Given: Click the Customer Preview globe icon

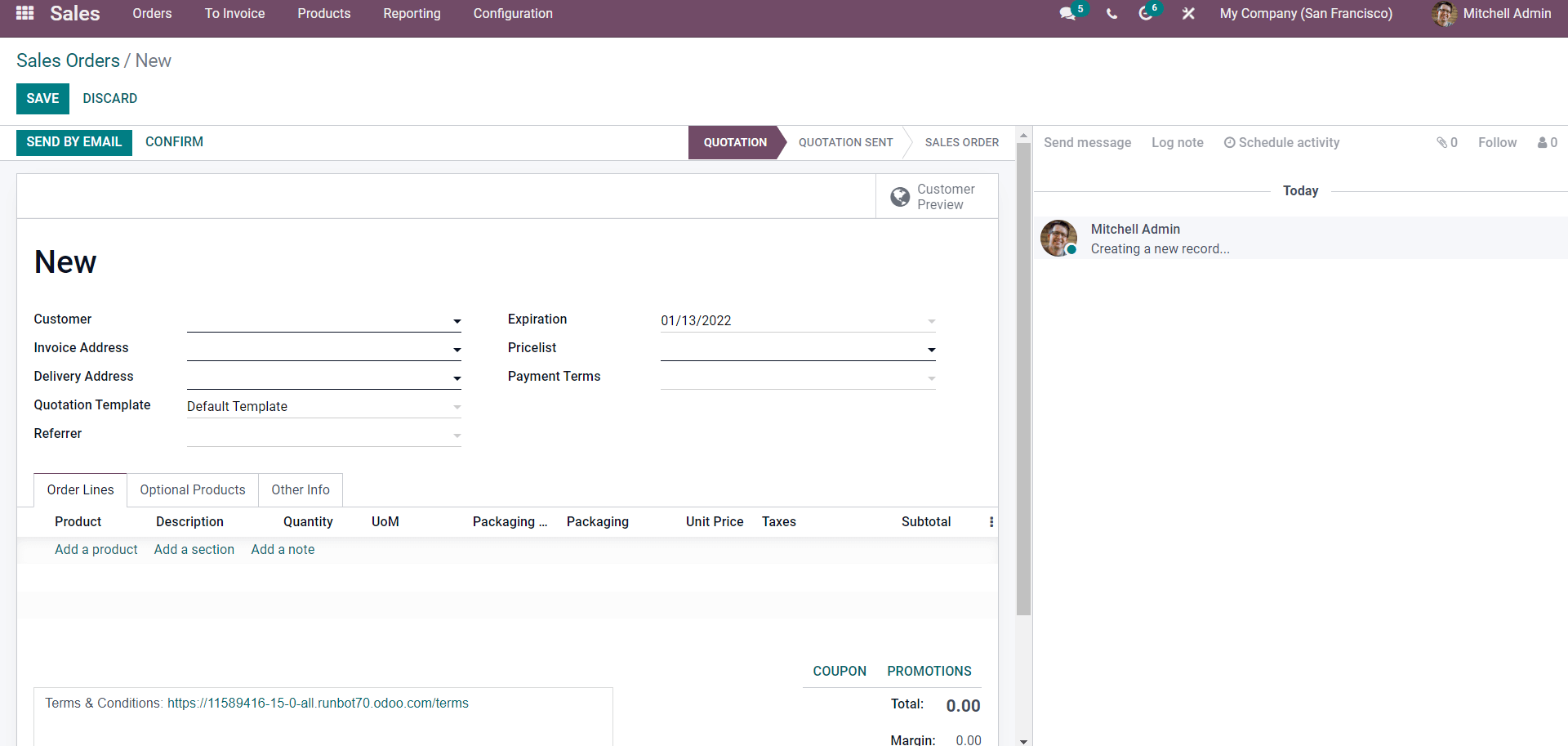Looking at the screenshot, I should (x=900, y=197).
